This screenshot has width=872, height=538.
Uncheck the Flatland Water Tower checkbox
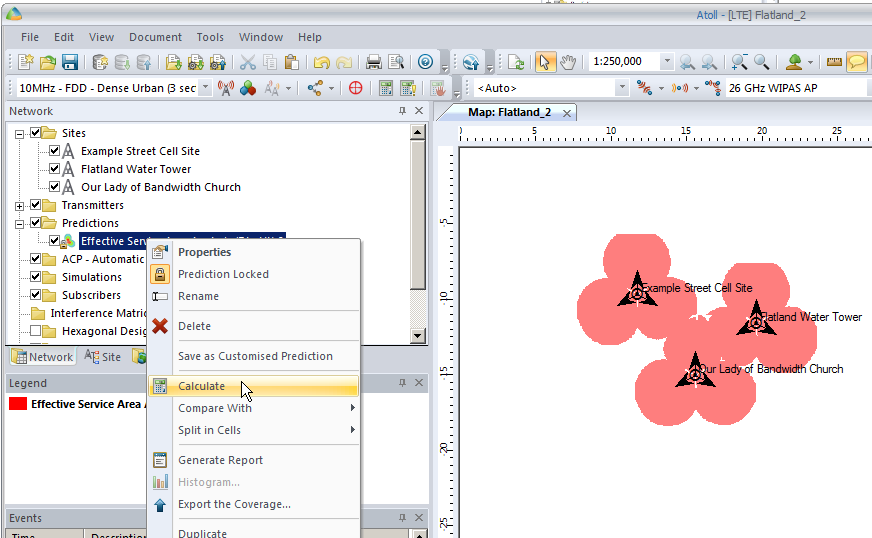(x=55, y=169)
